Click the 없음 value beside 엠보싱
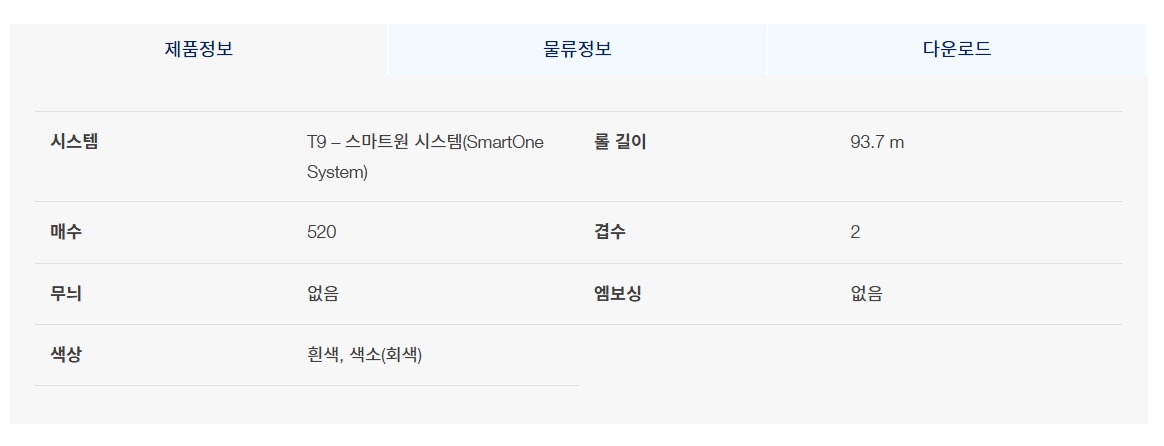Viewport: 1164px width, 446px height. [x=866, y=294]
